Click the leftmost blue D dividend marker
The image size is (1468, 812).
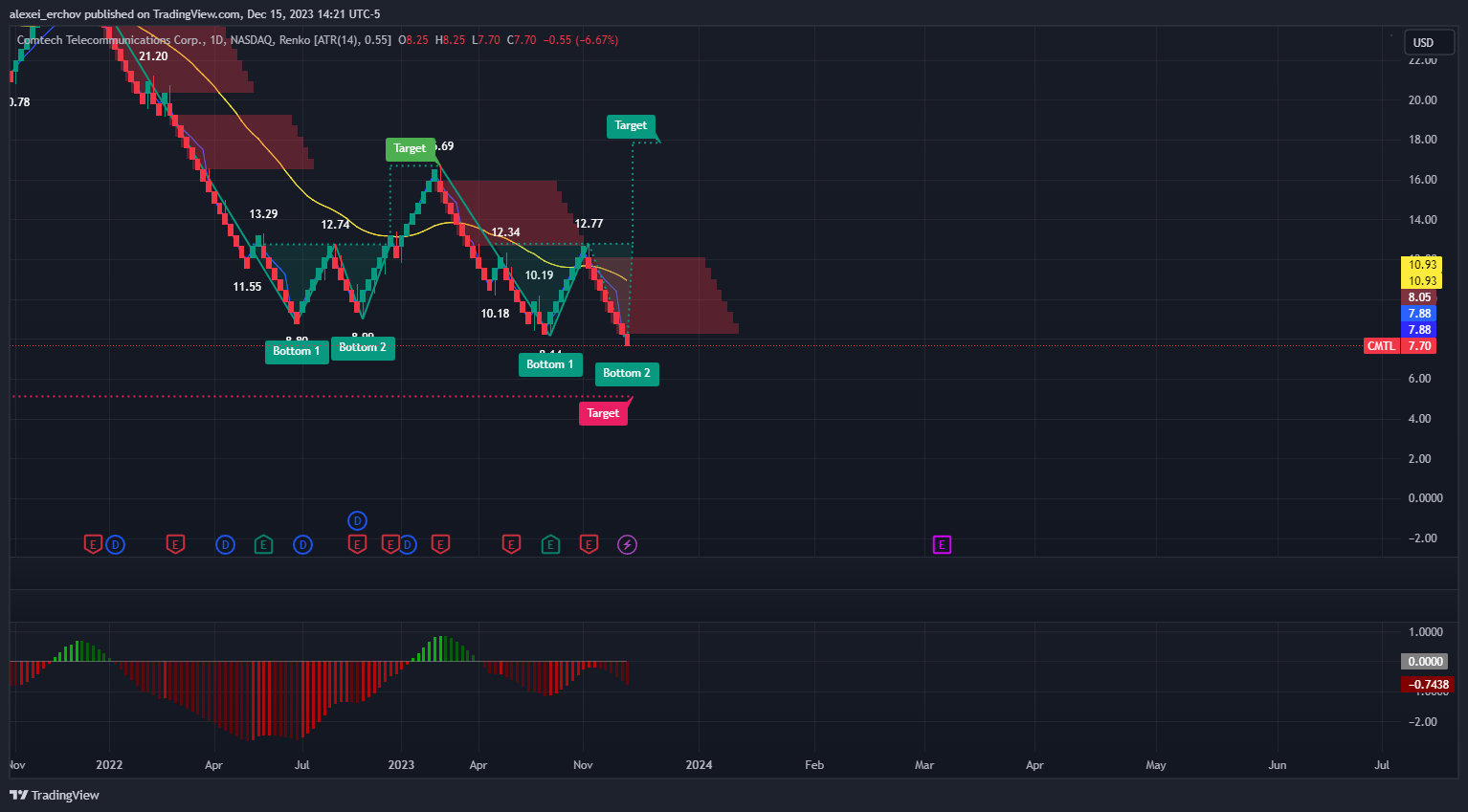pyautogui.click(x=115, y=544)
